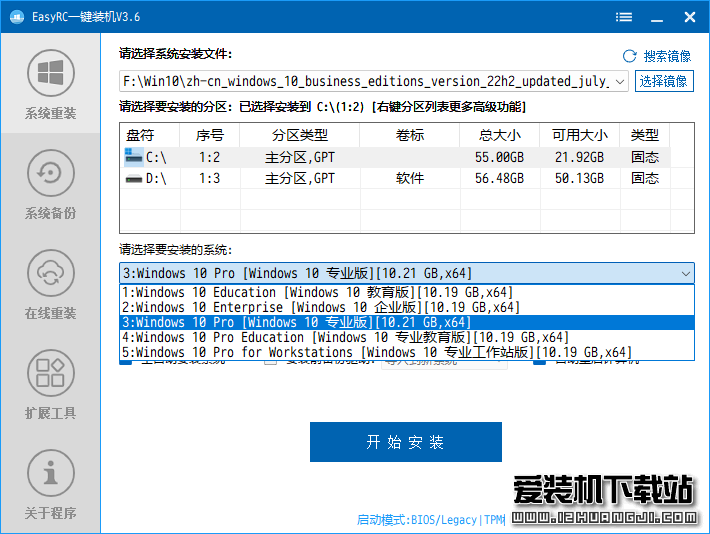Click the selected system combo box field
The width and height of the screenshot is (710, 534).
tap(407, 273)
